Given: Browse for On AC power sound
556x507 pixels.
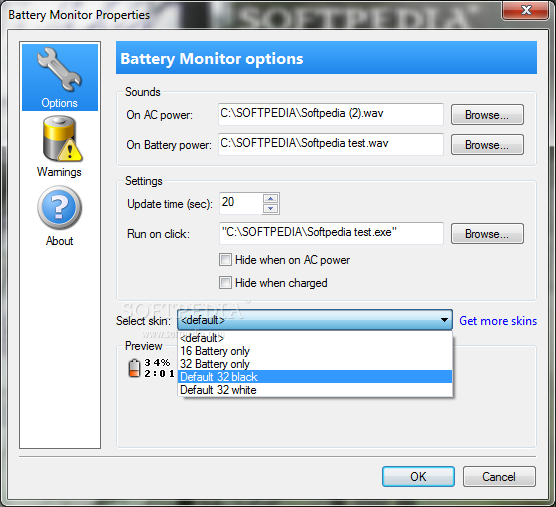Looking at the screenshot, I should coord(487,115).
